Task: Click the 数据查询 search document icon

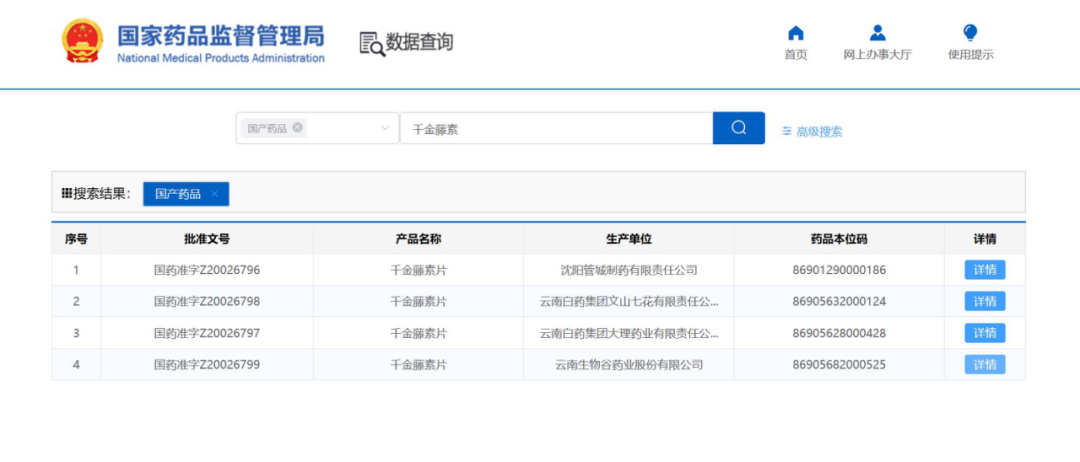Action: tap(372, 43)
